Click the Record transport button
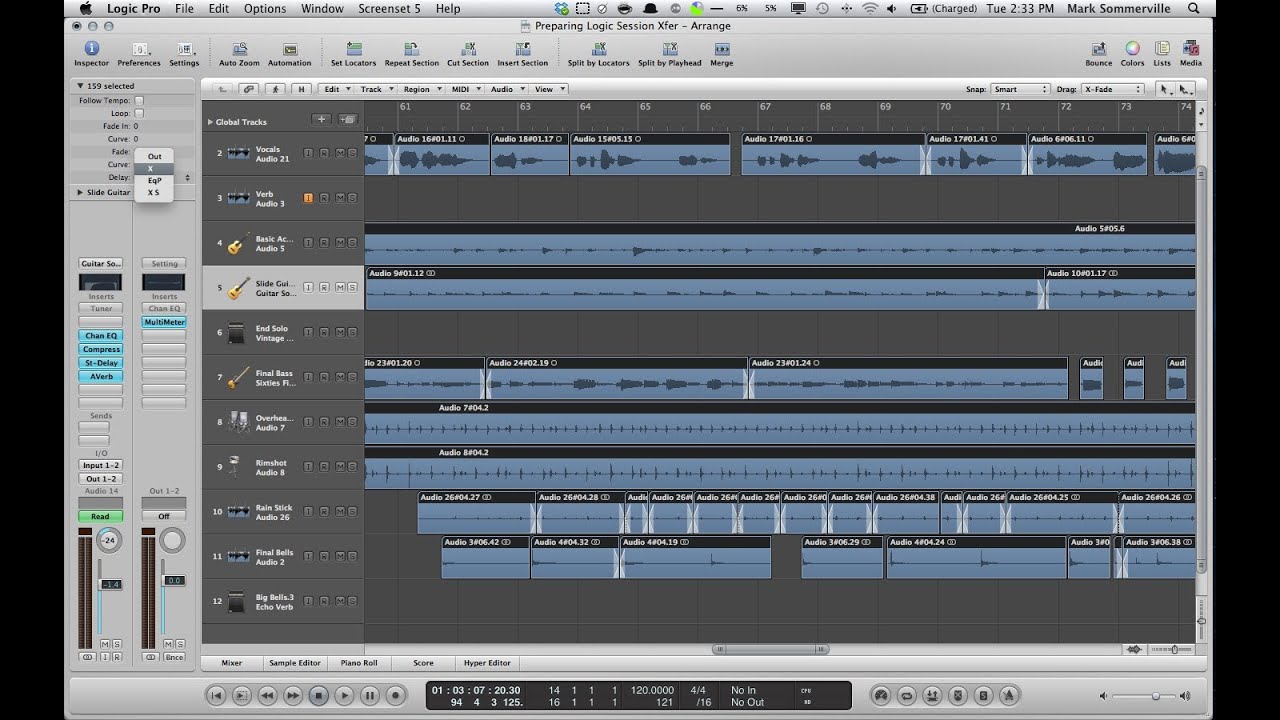This screenshot has width=1280, height=720. (396, 695)
